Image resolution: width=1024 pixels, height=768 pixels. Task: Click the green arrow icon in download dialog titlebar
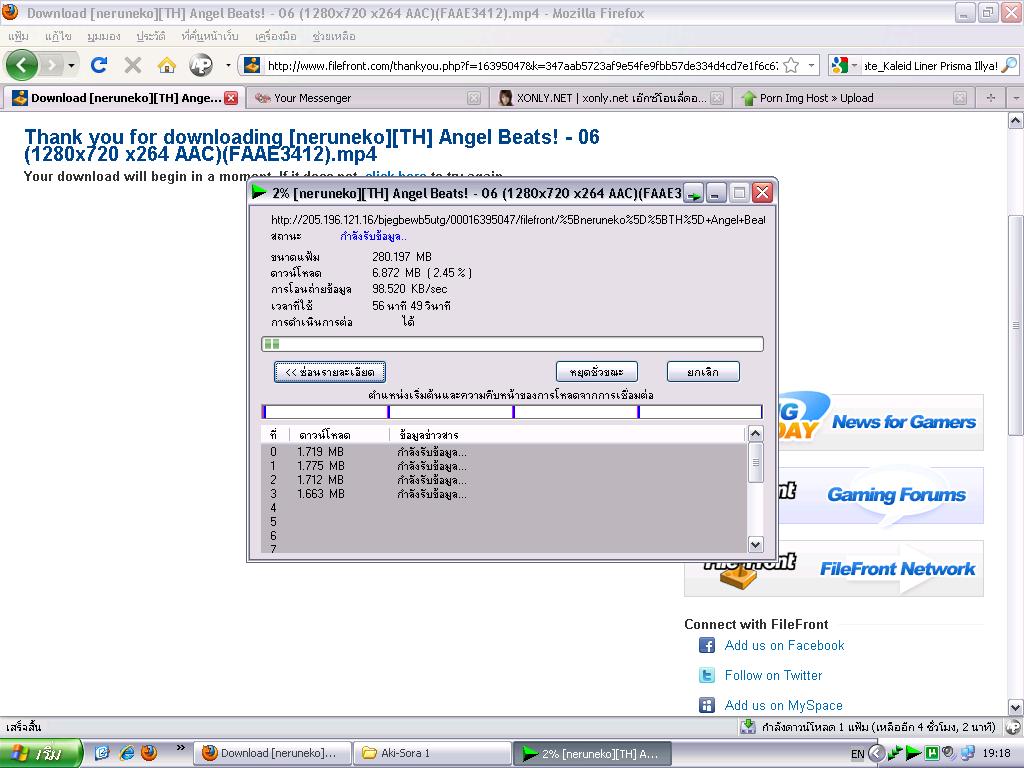[x=694, y=193]
